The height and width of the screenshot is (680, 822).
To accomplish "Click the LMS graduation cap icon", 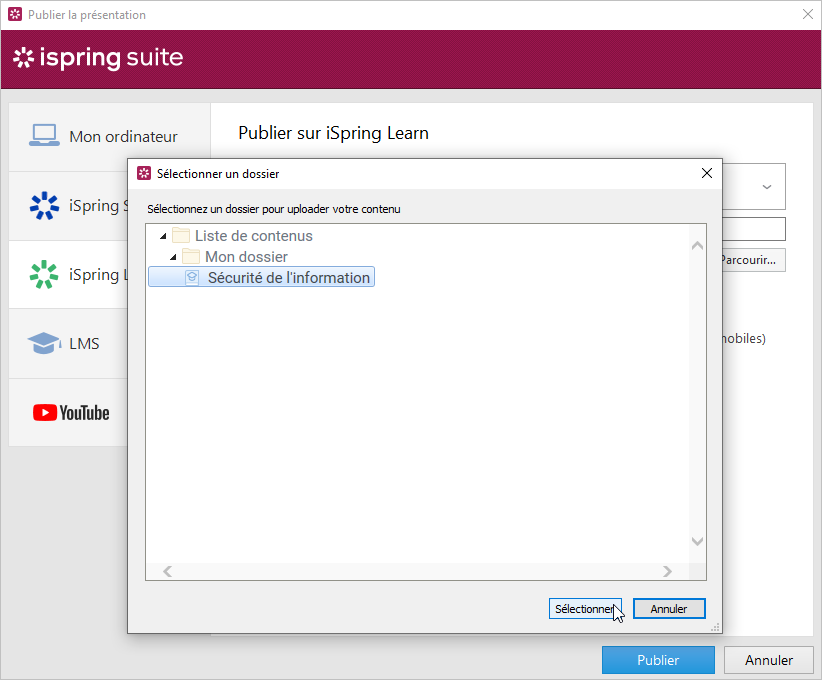I will click(44, 344).
